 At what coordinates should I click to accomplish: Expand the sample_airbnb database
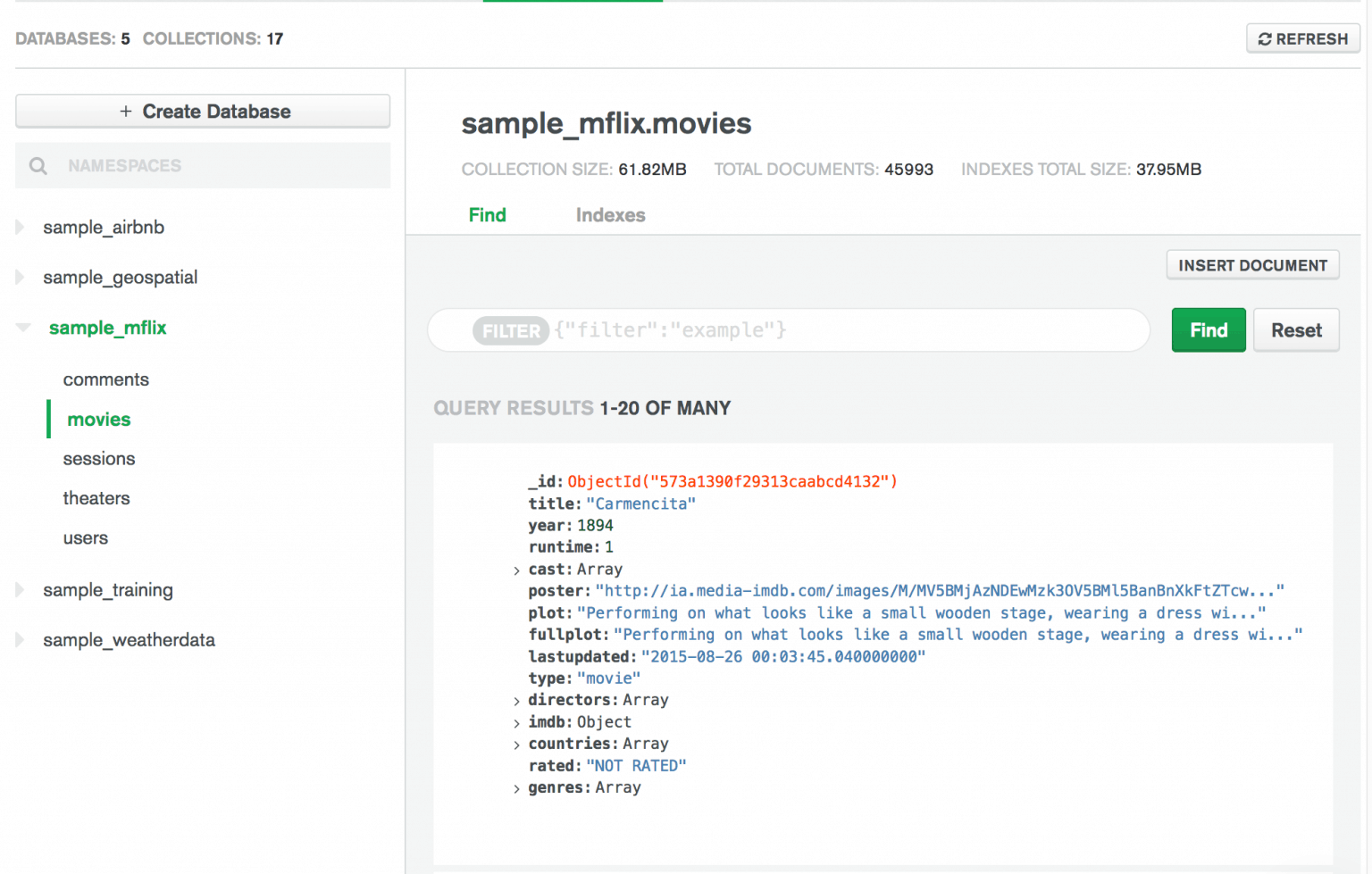(21, 228)
